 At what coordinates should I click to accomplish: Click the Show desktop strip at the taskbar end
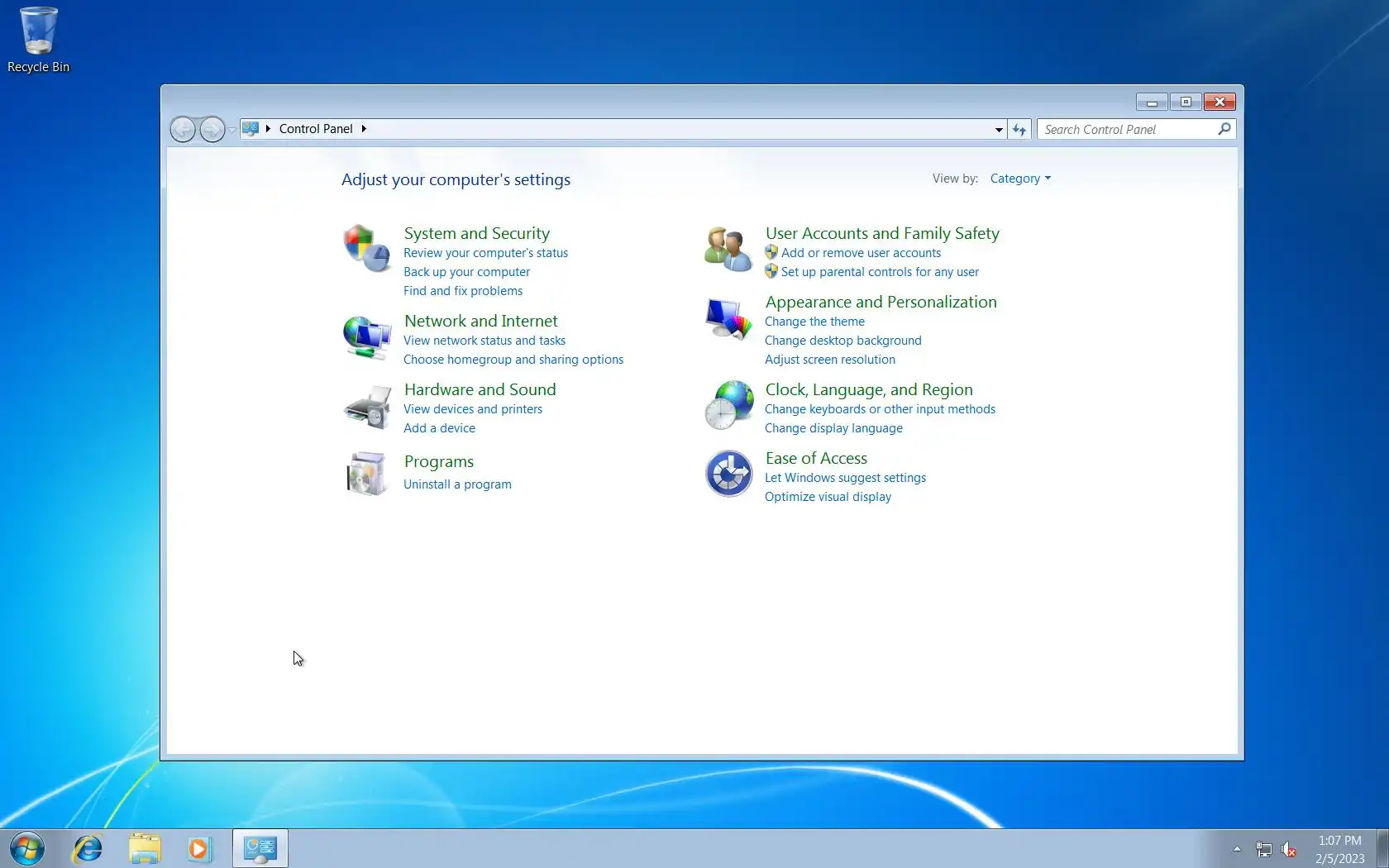[1382, 849]
